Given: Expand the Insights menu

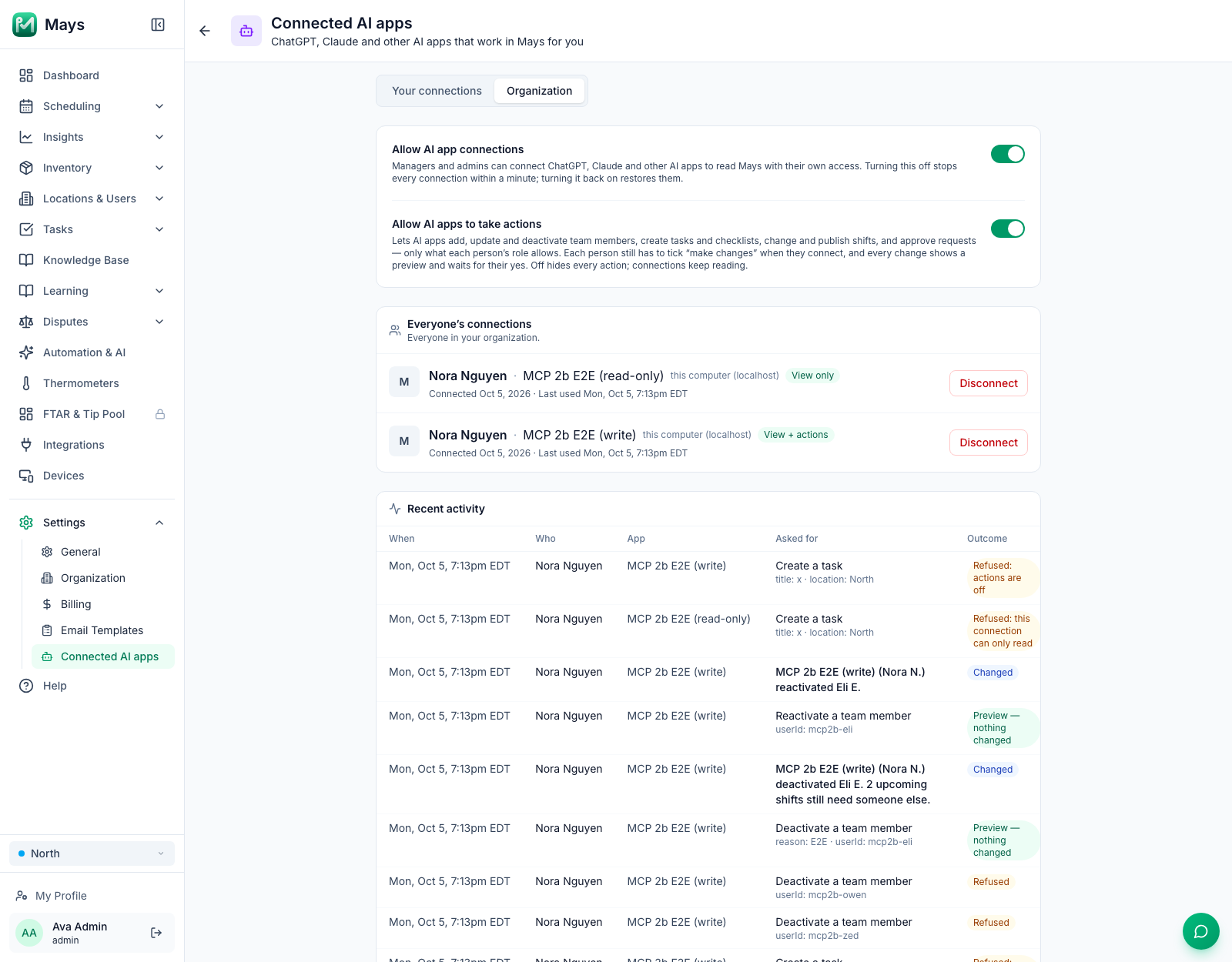Looking at the screenshot, I should pos(92,137).
